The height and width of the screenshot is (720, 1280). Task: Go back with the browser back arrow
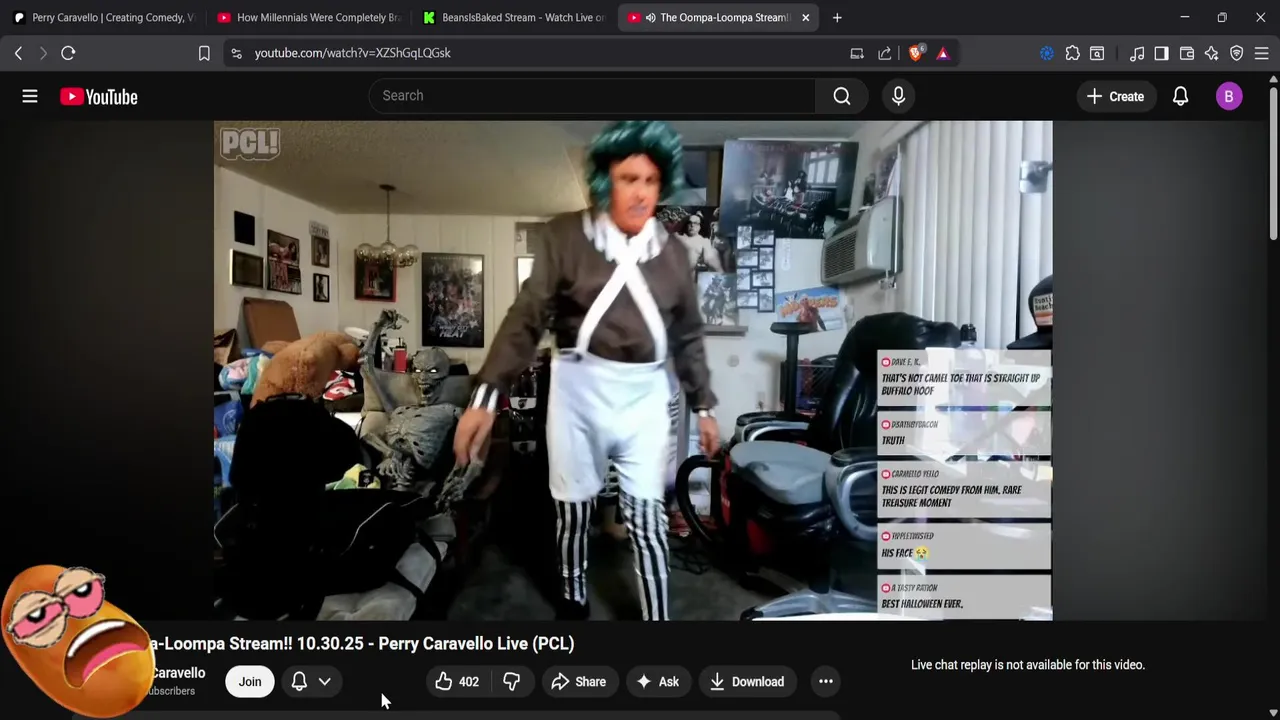point(18,53)
